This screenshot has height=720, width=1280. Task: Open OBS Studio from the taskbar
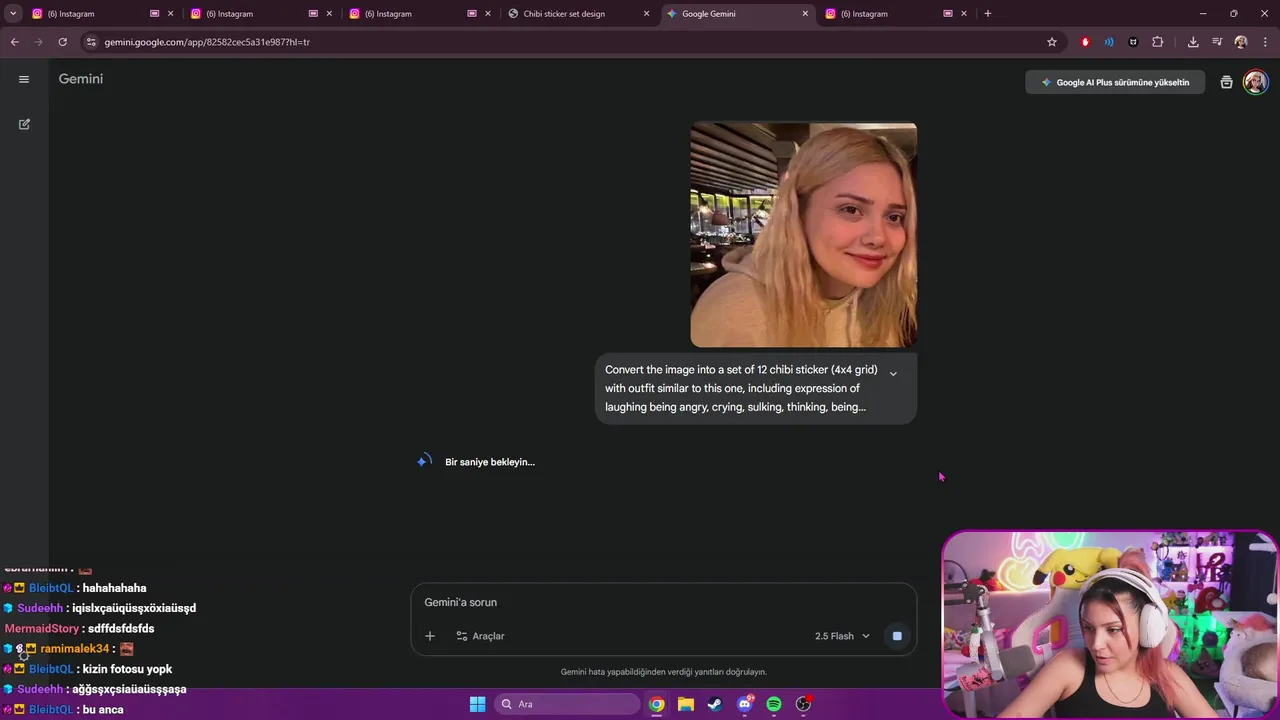pos(803,704)
